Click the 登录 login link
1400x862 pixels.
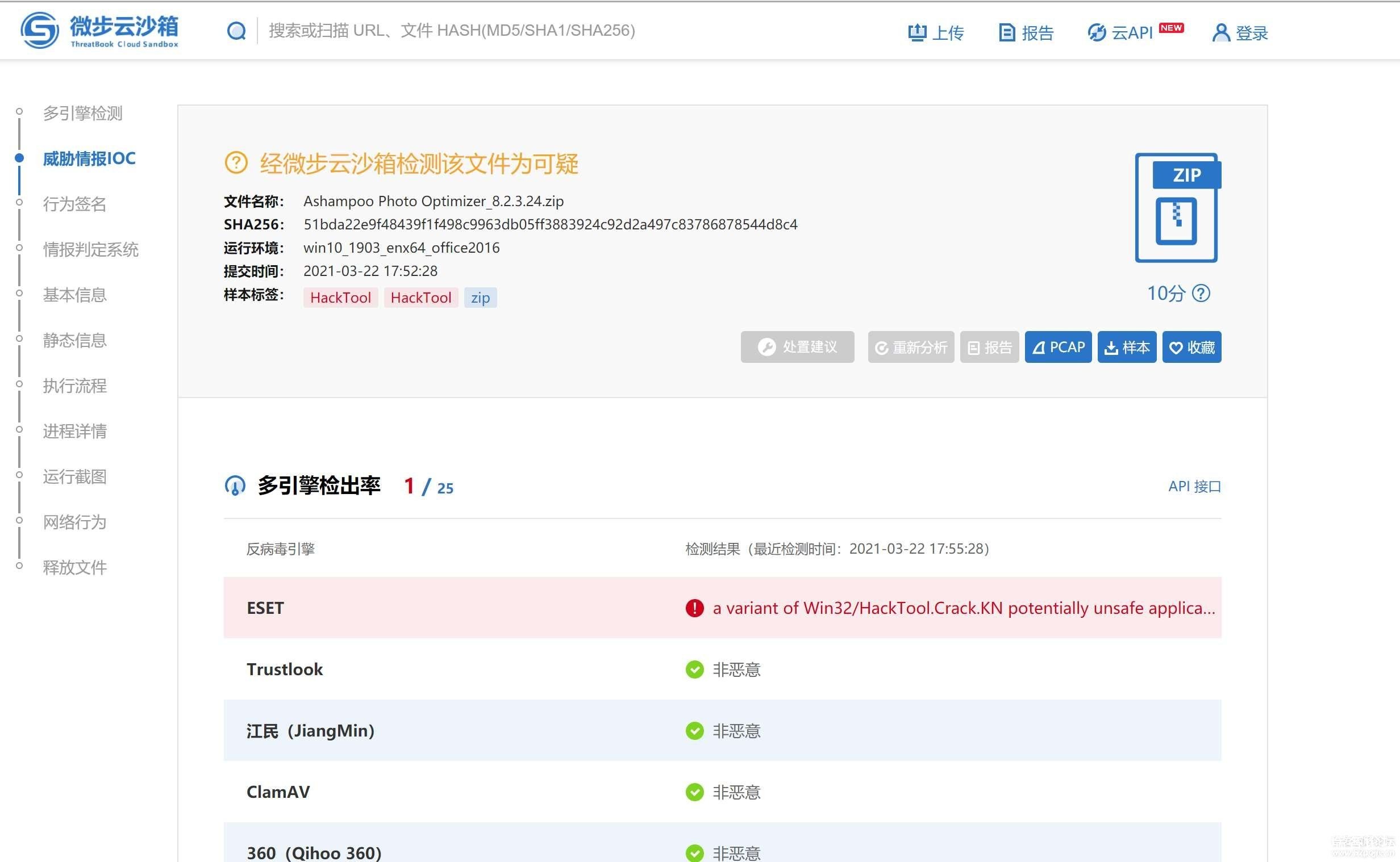1240,33
